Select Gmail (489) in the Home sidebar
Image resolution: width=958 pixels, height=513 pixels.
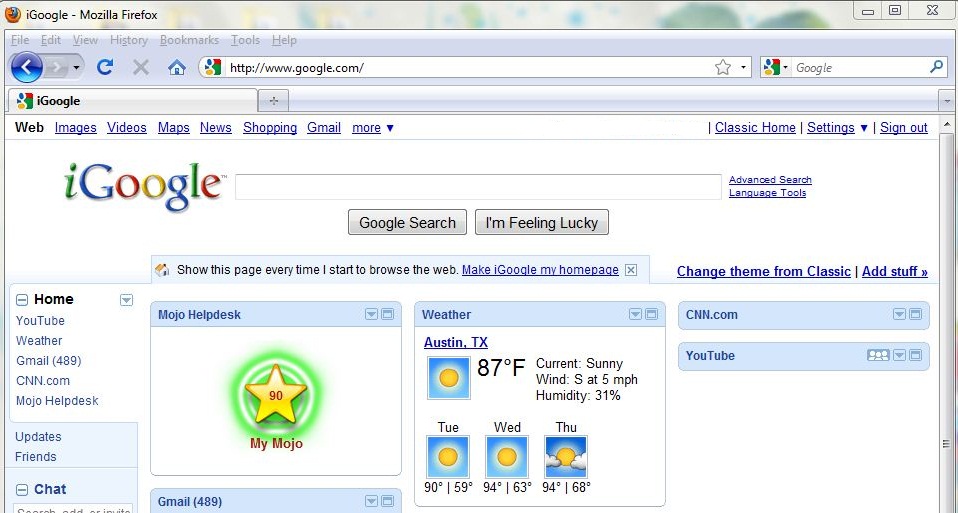click(49, 360)
